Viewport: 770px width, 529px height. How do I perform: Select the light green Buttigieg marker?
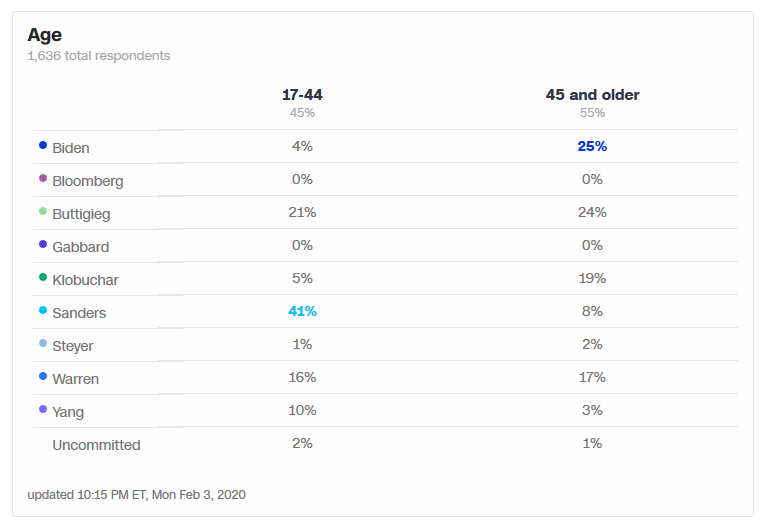(43, 211)
